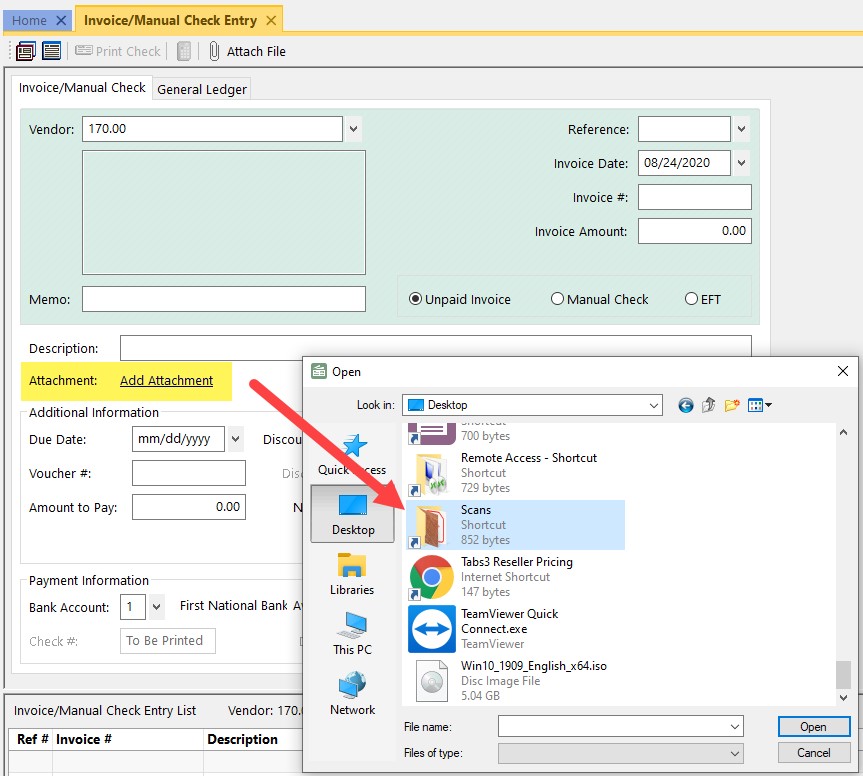This screenshot has height=776, width=863.
Task: Expand the Vendor dropdown
Action: tap(353, 128)
